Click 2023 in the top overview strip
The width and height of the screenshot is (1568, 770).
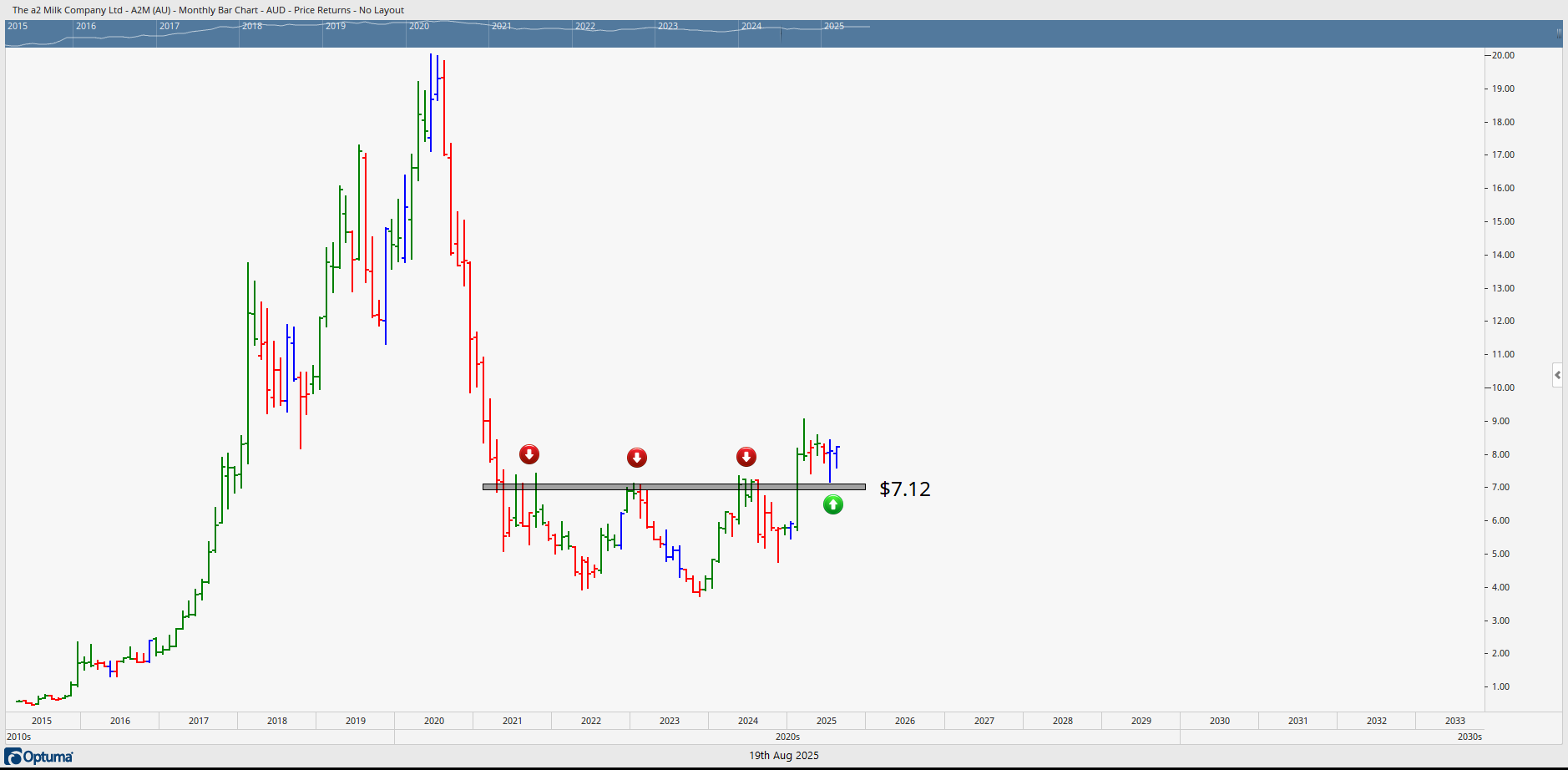pyautogui.click(x=668, y=26)
